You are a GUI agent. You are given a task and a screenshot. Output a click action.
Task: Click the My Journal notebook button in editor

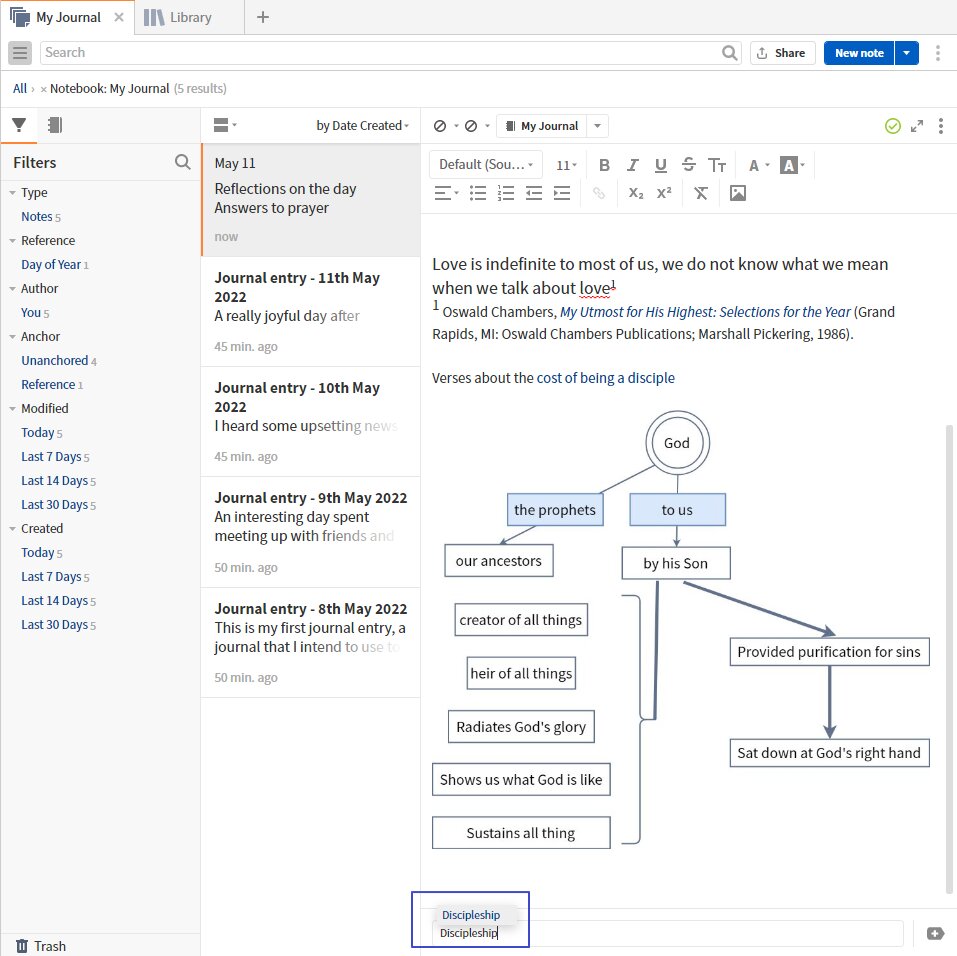[542, 126]
